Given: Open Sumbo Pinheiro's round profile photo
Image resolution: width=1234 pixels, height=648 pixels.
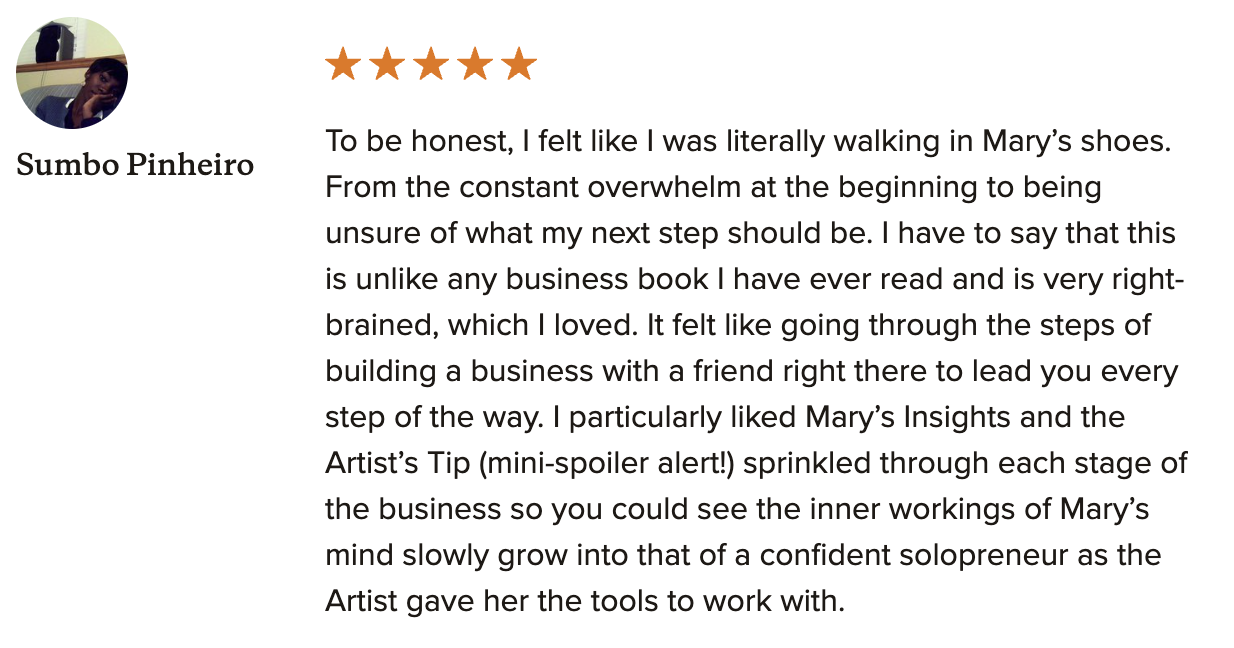Looking at the screenshot, I should [x=72, y=73].
